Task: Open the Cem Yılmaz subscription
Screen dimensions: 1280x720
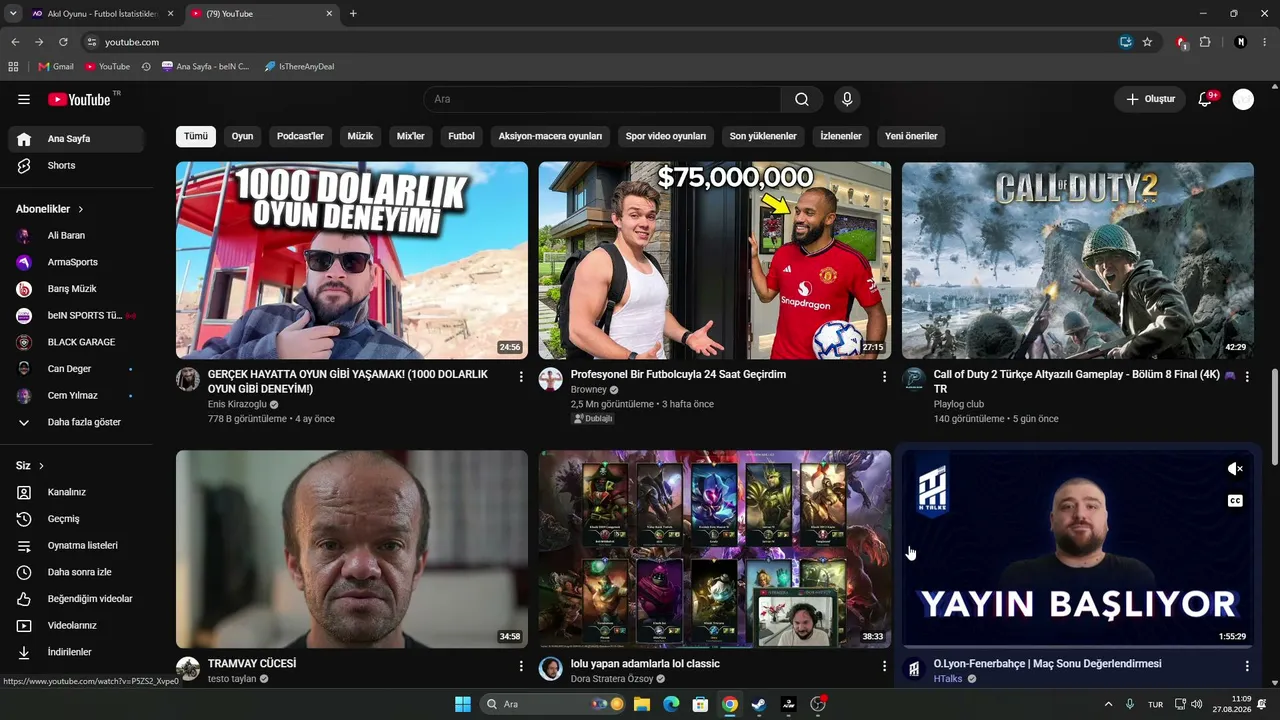Action: pyautogui.click(x=76, y=395)
